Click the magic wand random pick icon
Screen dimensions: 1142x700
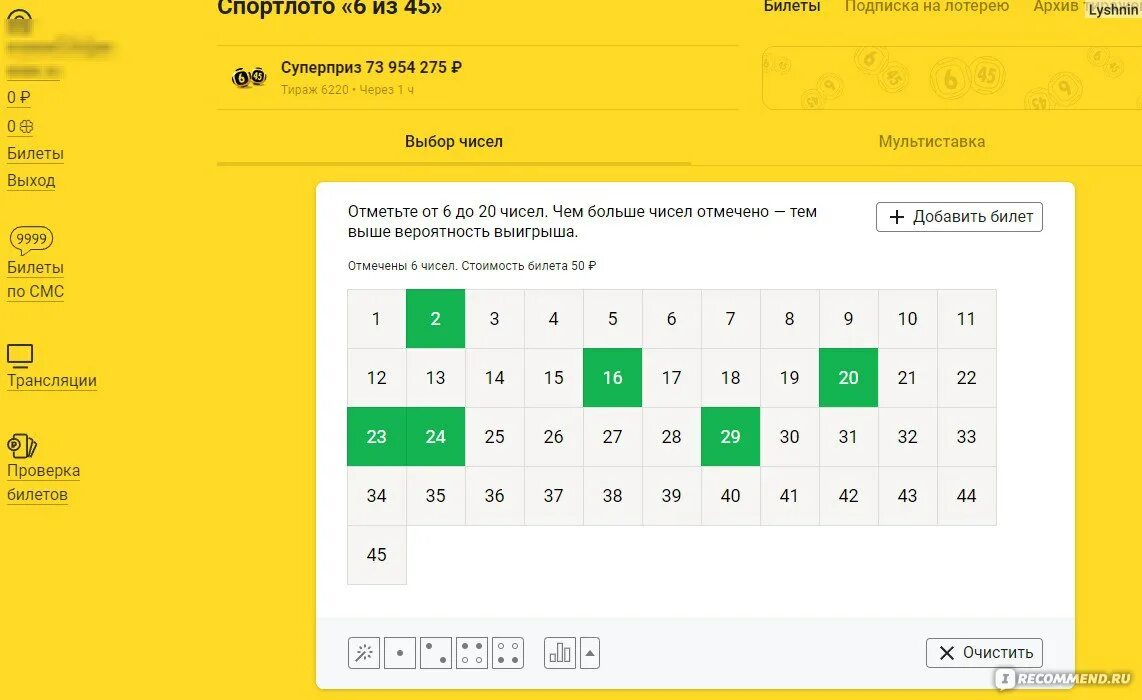click(x=363, y=653)
